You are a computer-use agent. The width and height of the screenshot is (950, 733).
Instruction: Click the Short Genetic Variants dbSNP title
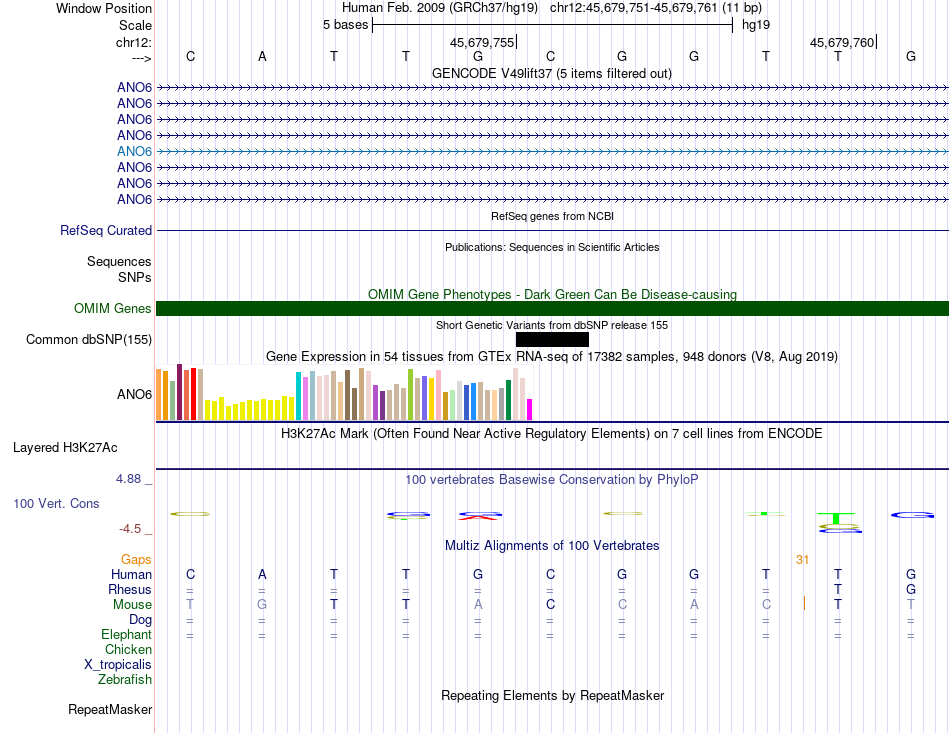[x=552, y=325]
